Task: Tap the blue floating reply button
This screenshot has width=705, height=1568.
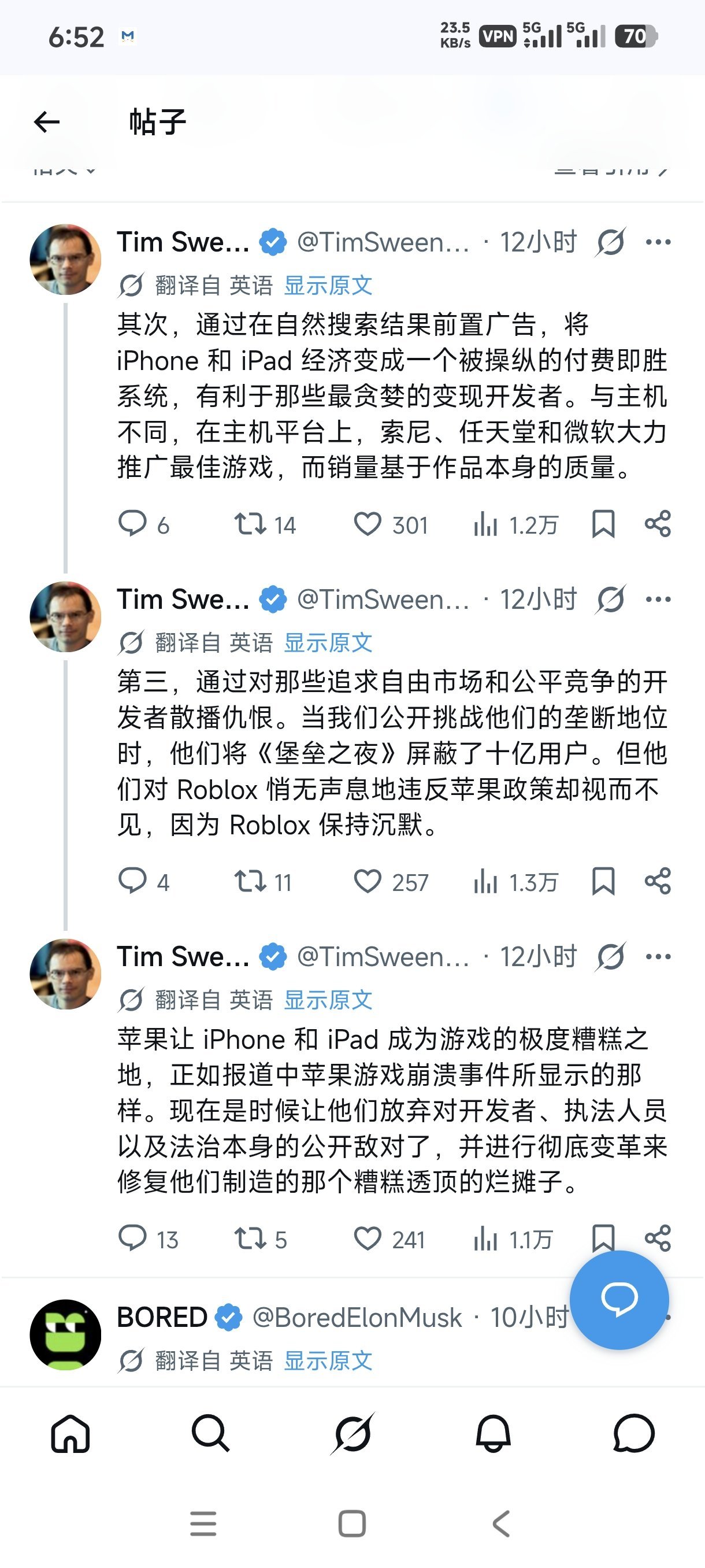Action: point(619,1300)
